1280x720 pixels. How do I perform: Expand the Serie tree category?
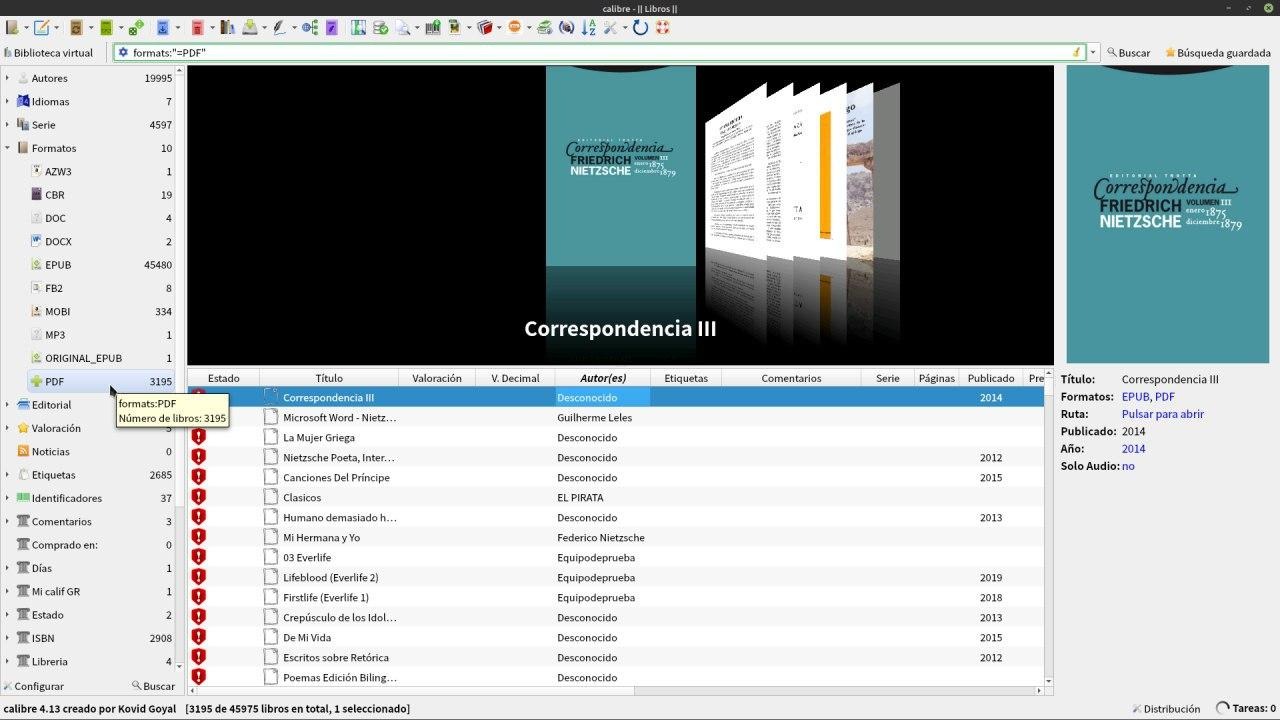[x=7, y=125]
